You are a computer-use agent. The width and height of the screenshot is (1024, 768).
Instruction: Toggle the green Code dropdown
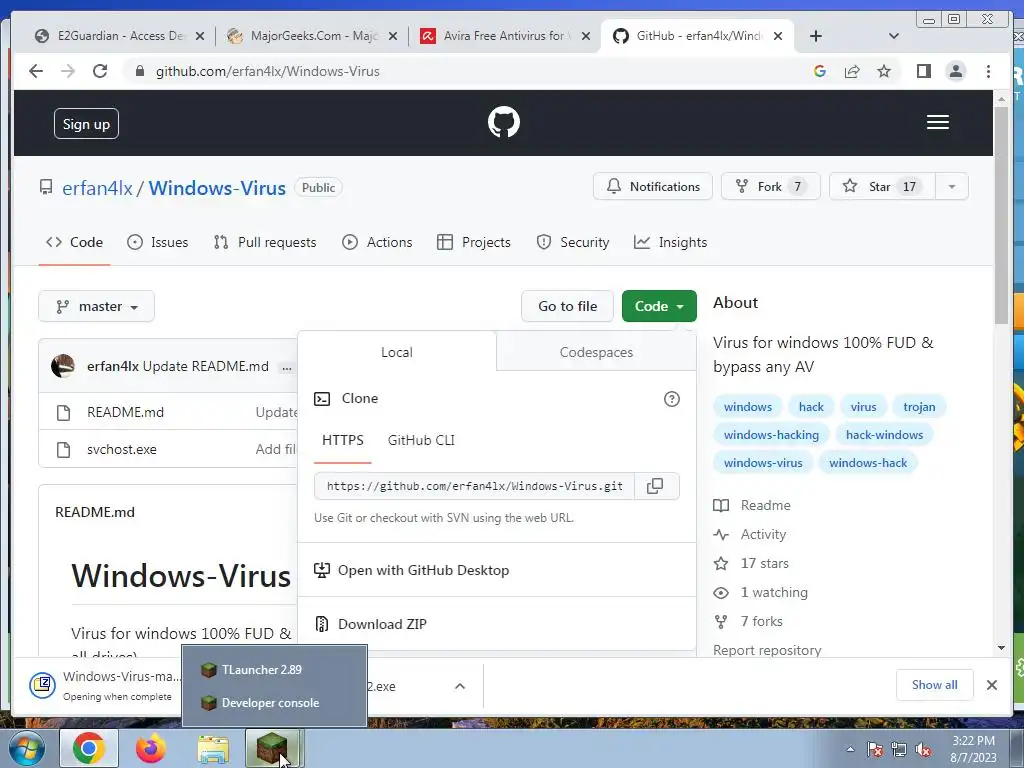(659, 306)
